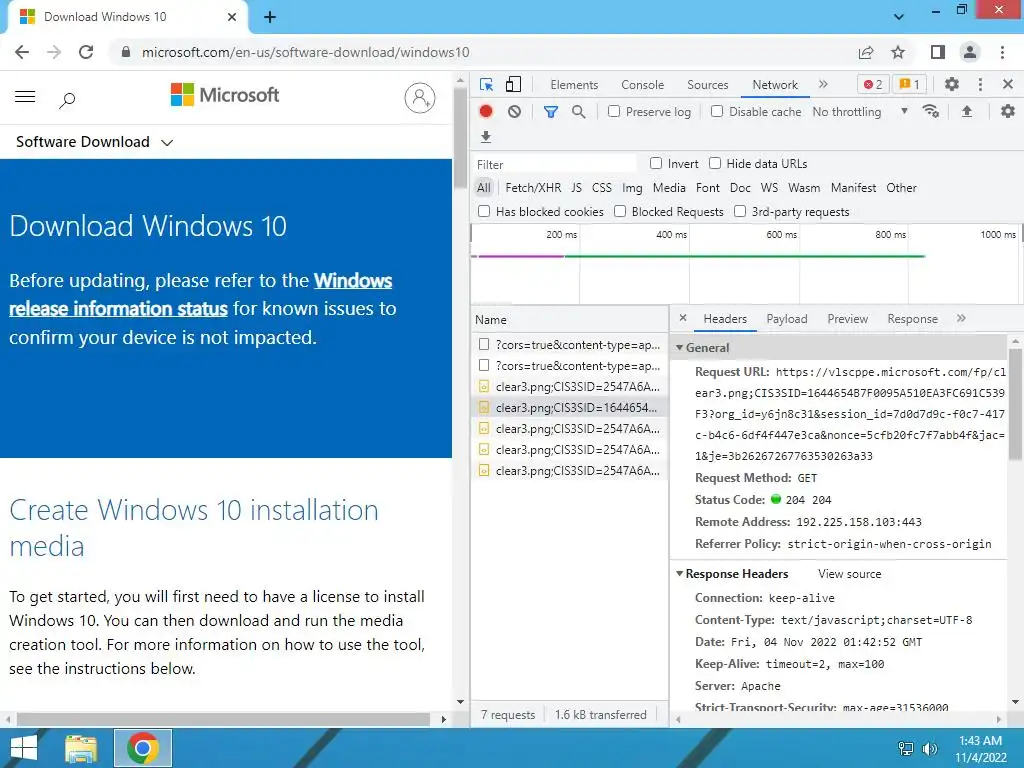Toggle Chrome side panel icon
Viewport: 1024px width, 768px height.
(x=938, y=52)
